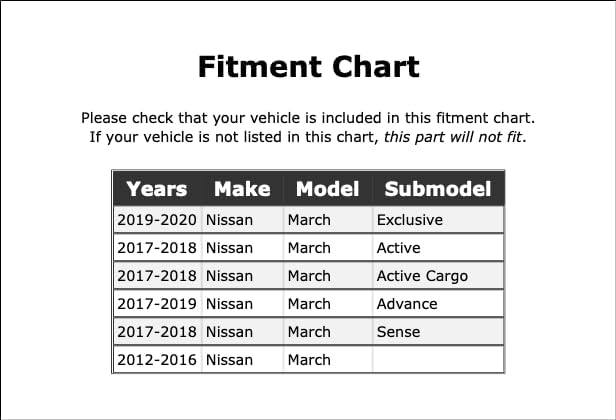Image resolution: width=616 pixels, height=420 pixels.
Task: Select the Years column header
Action: pos(157,189)
